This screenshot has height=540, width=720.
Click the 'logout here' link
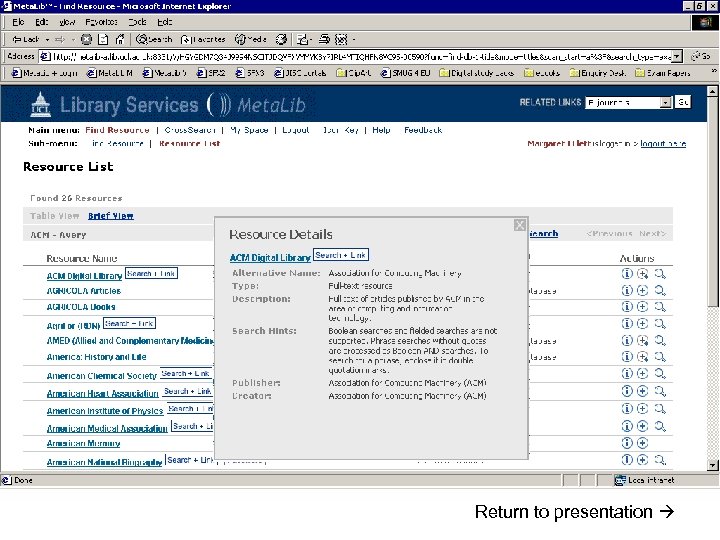pyautogui.click(x=663, y=144)
